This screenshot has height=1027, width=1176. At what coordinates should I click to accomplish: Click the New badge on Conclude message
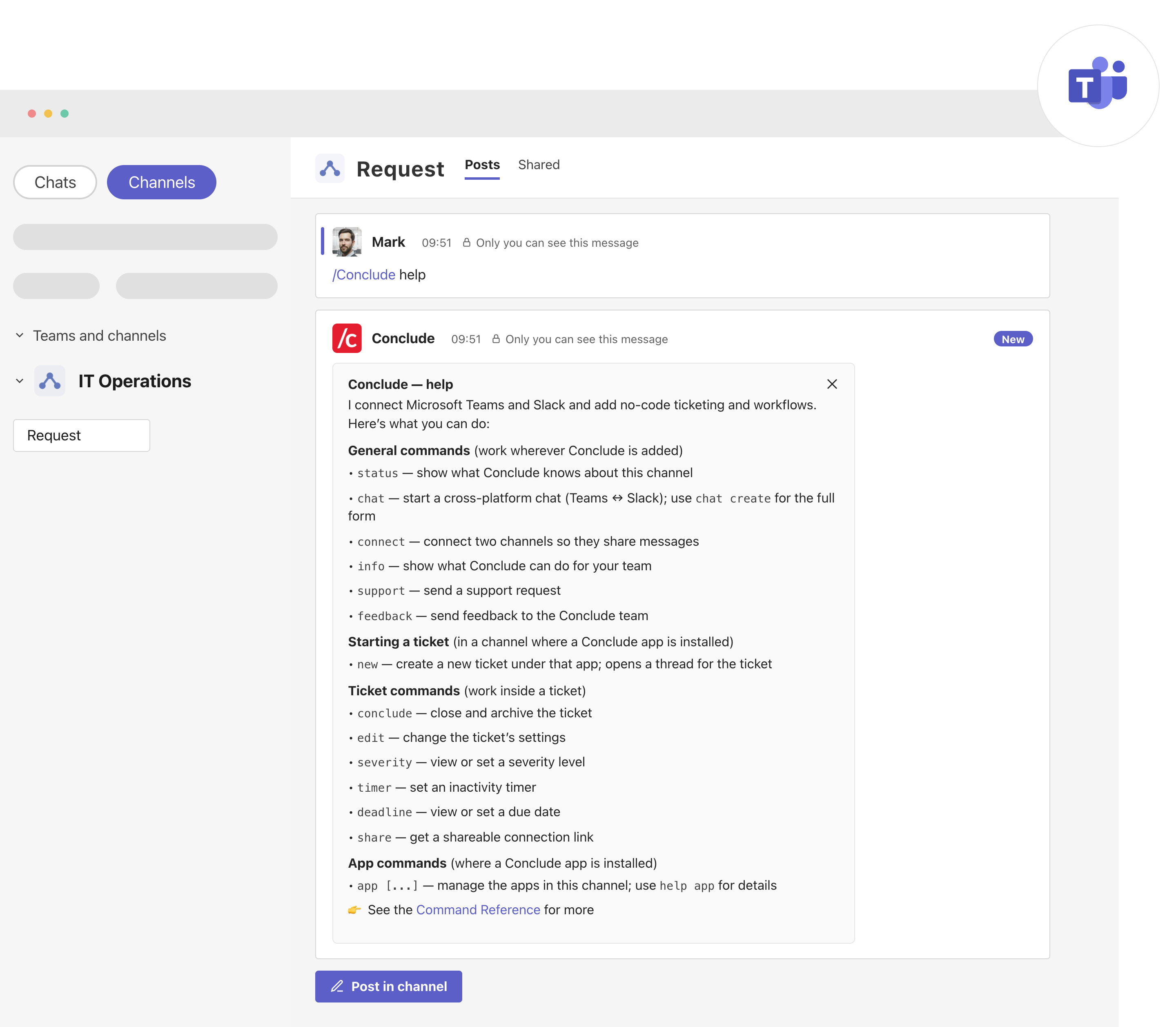click(1013, 339)
